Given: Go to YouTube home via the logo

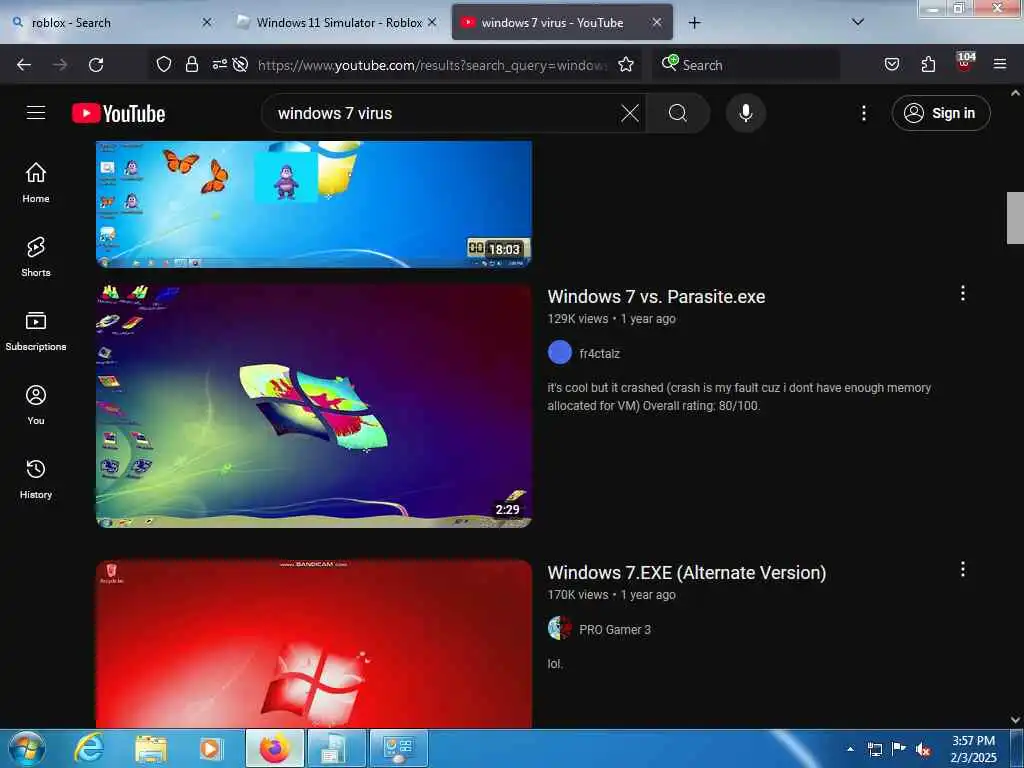Looking at the screenshot, I should tap(119, 114).
